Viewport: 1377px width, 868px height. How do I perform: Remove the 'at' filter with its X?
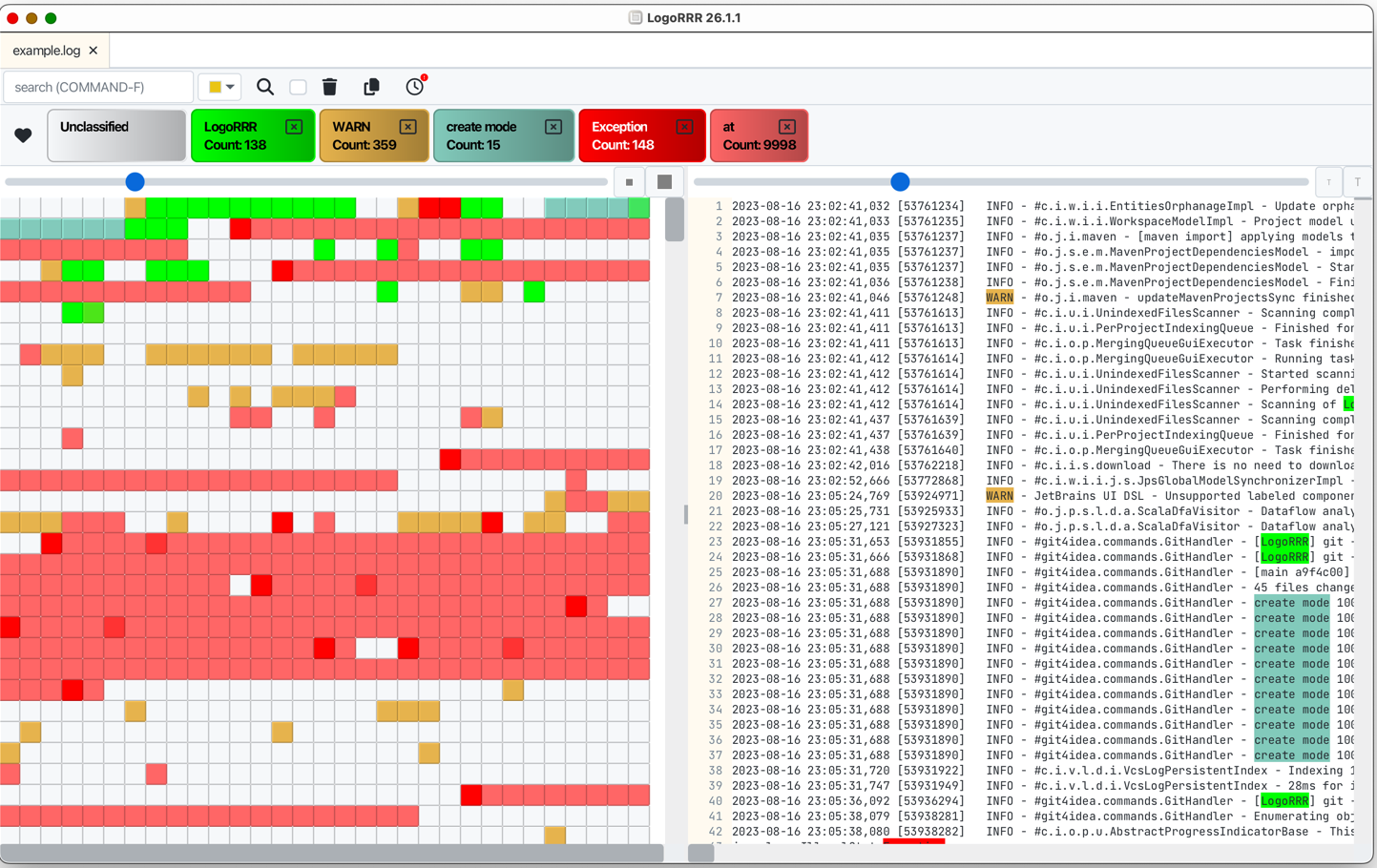tap(787, 127)
